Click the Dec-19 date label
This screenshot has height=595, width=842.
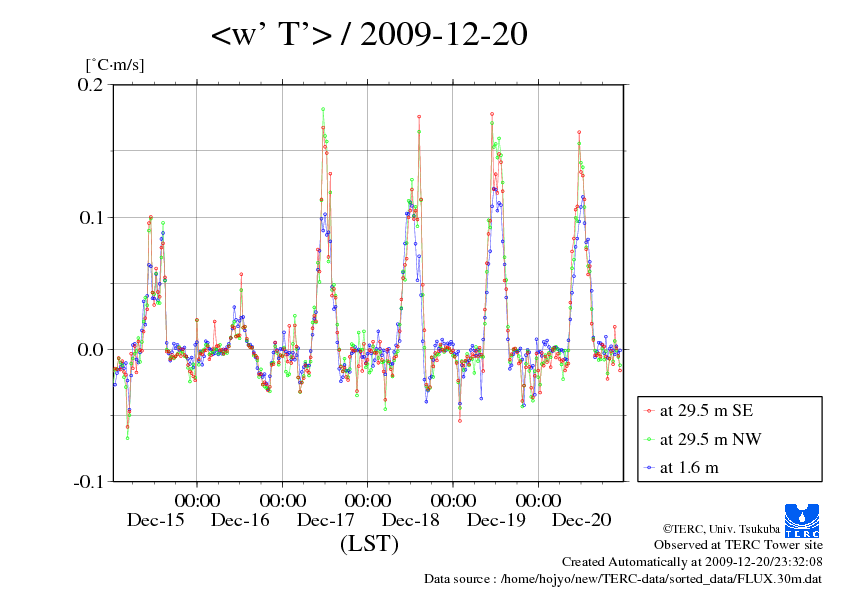click(496, 520)
